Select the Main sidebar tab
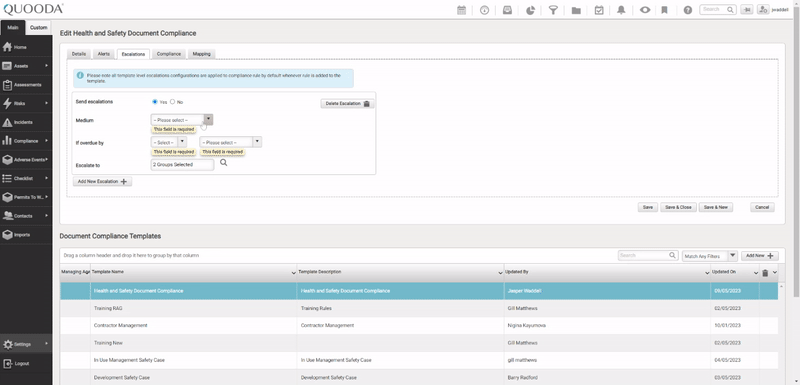Image resolution: width=800 pixels, height=385 pixels. pos(13,28)
